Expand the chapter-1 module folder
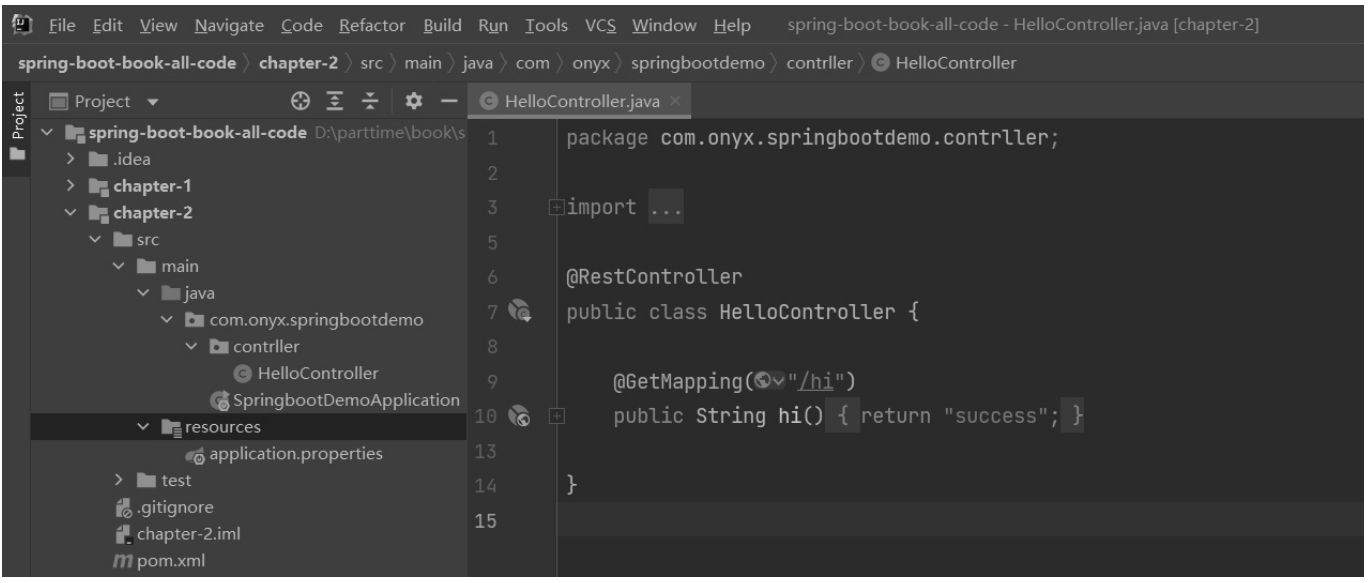 71,186
